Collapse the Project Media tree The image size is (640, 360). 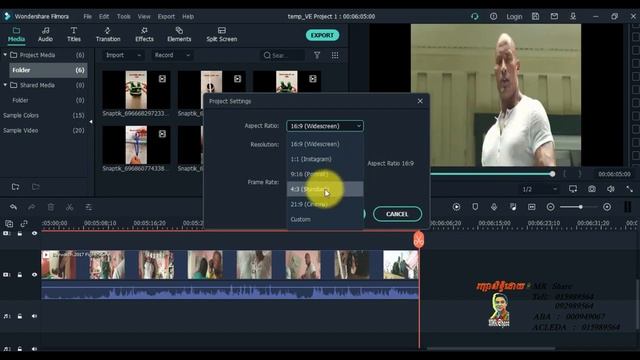tap(5, 55)
